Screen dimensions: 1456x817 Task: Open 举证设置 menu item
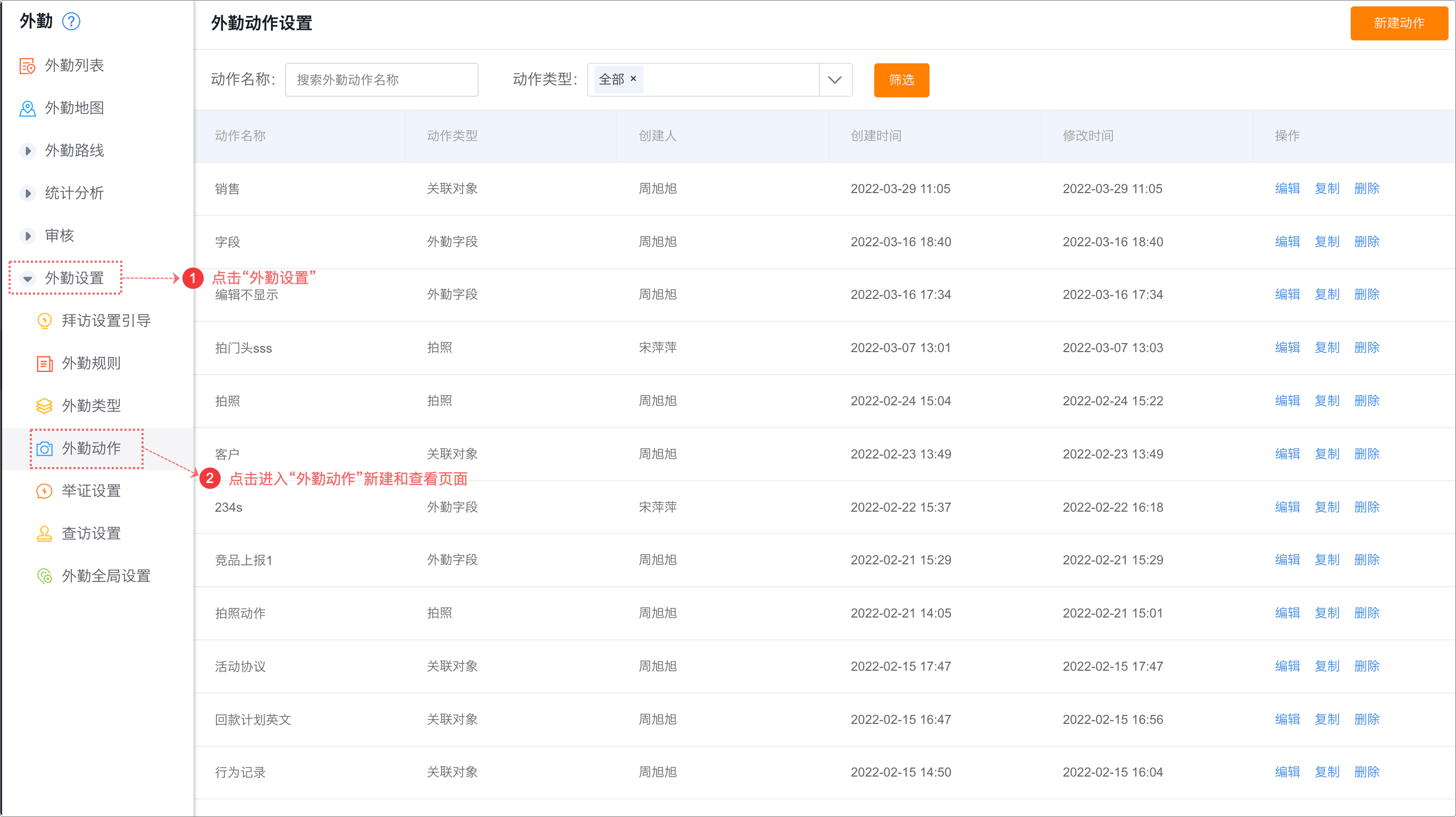pyautogui.click(x=91, y=491)
